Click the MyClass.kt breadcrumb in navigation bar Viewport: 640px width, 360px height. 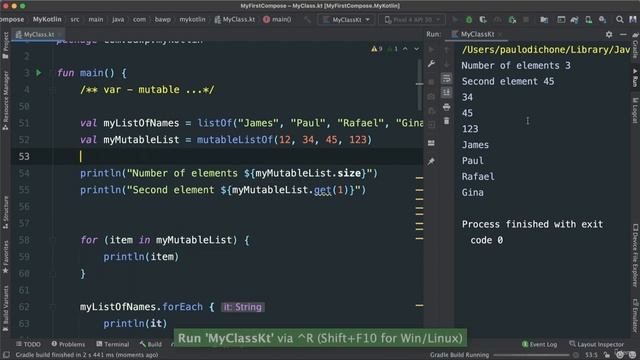click(235, 19)
